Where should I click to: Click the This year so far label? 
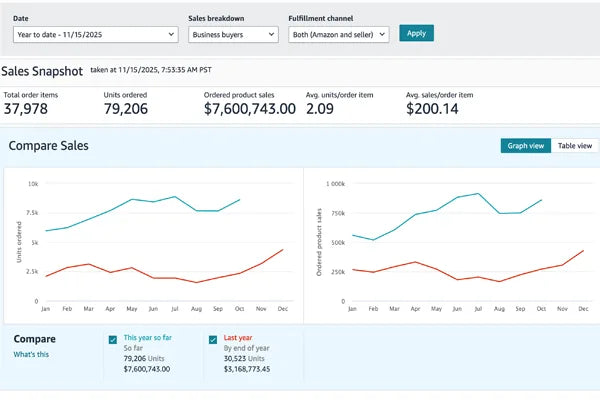coord(147,338)
